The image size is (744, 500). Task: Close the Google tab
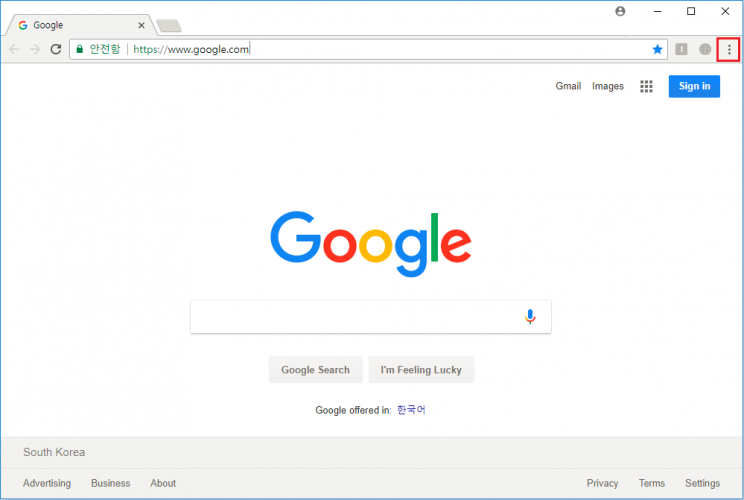[141, 25]
